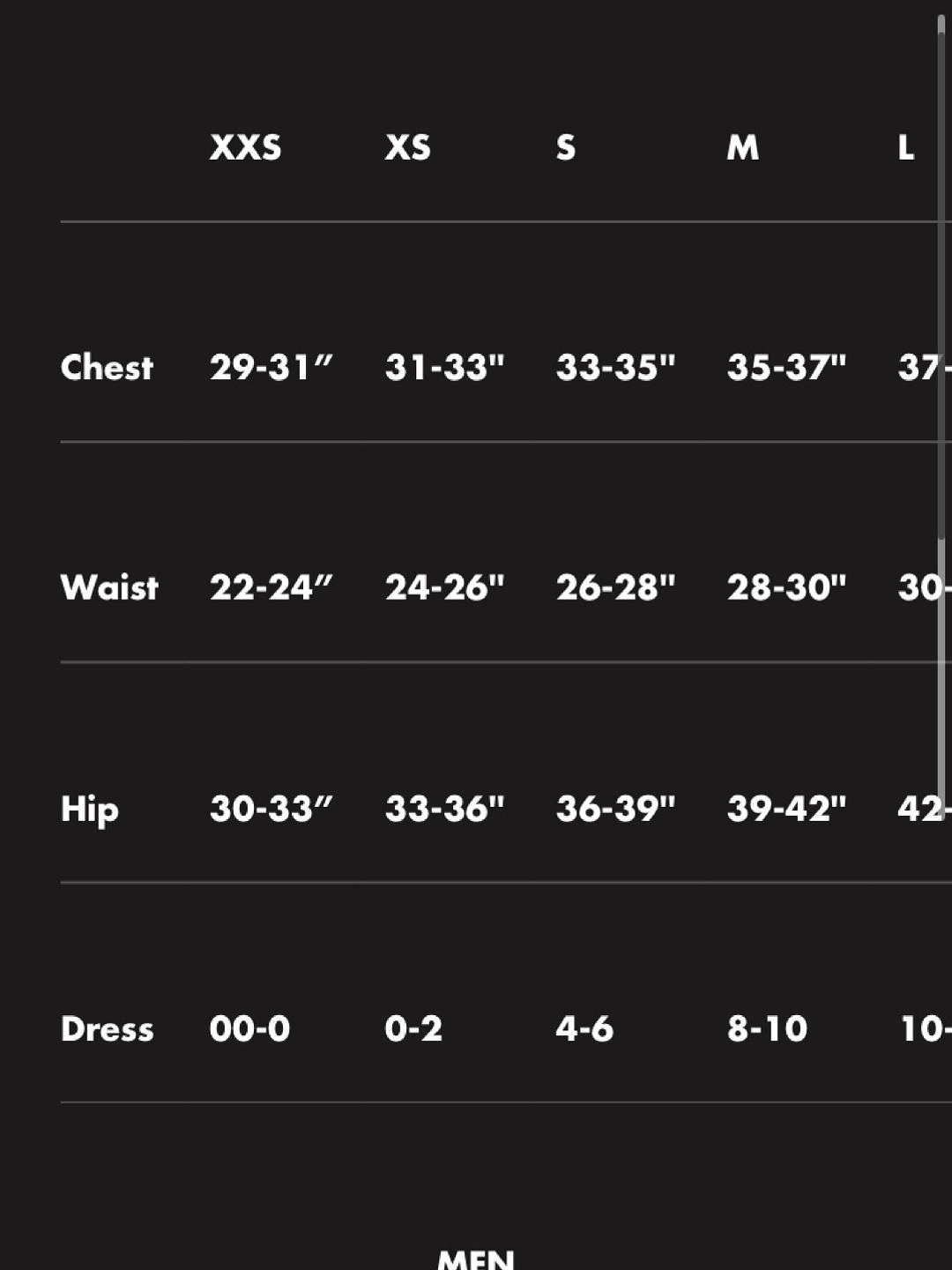
Task: Select the S size column header
Action: tap(566, 147)
